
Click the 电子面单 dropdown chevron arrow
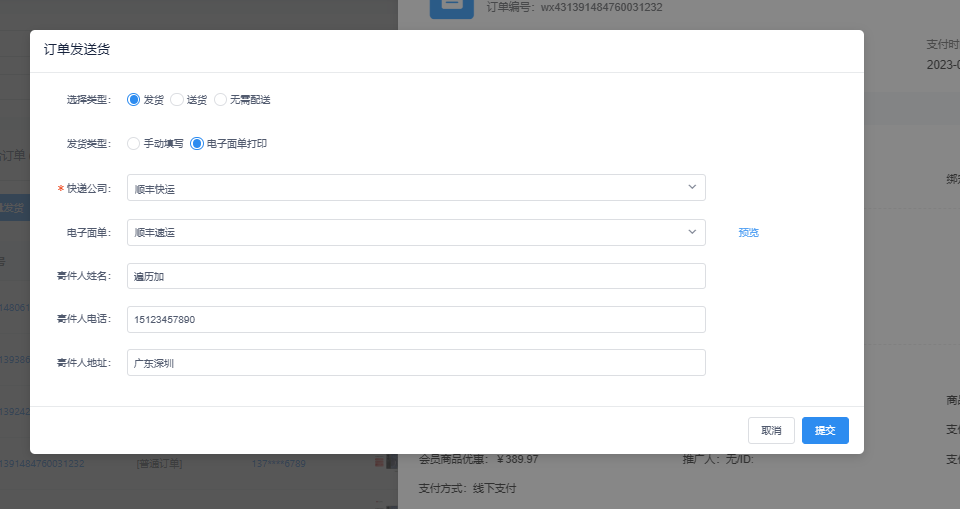click(692, 232)
